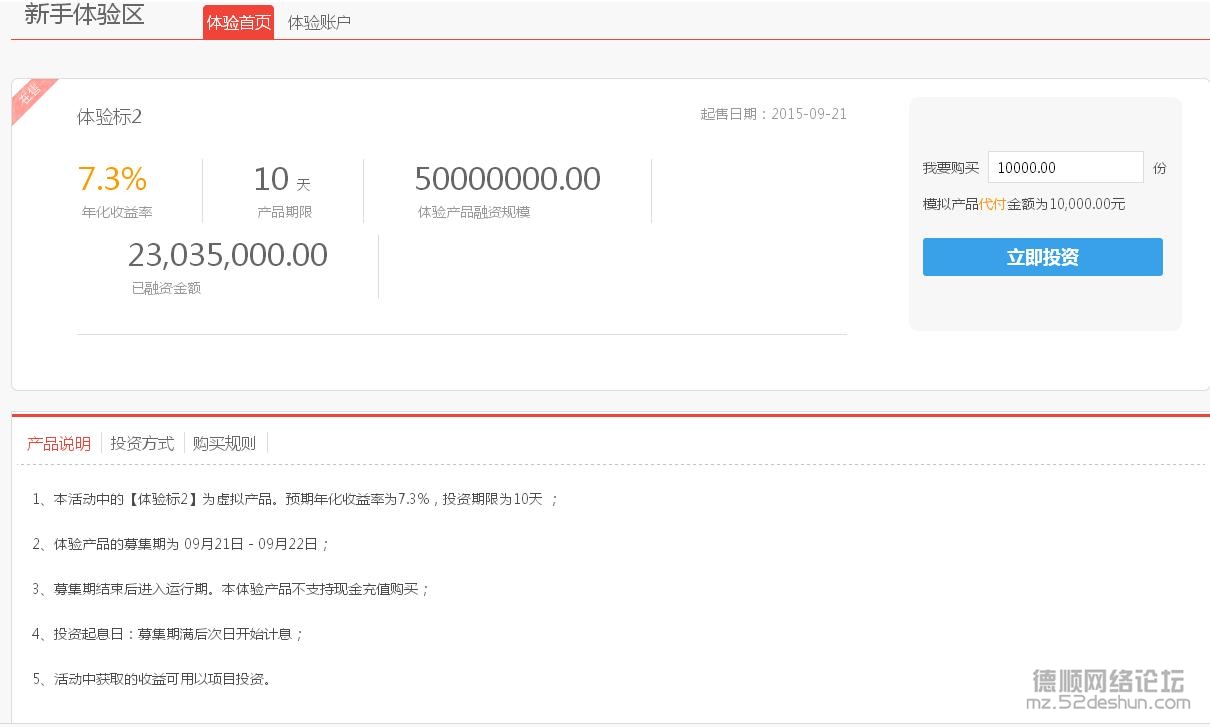This screenshot has height=727, width=1210.
Task: Open the 购买规则 tab
Action: [224, 443]
